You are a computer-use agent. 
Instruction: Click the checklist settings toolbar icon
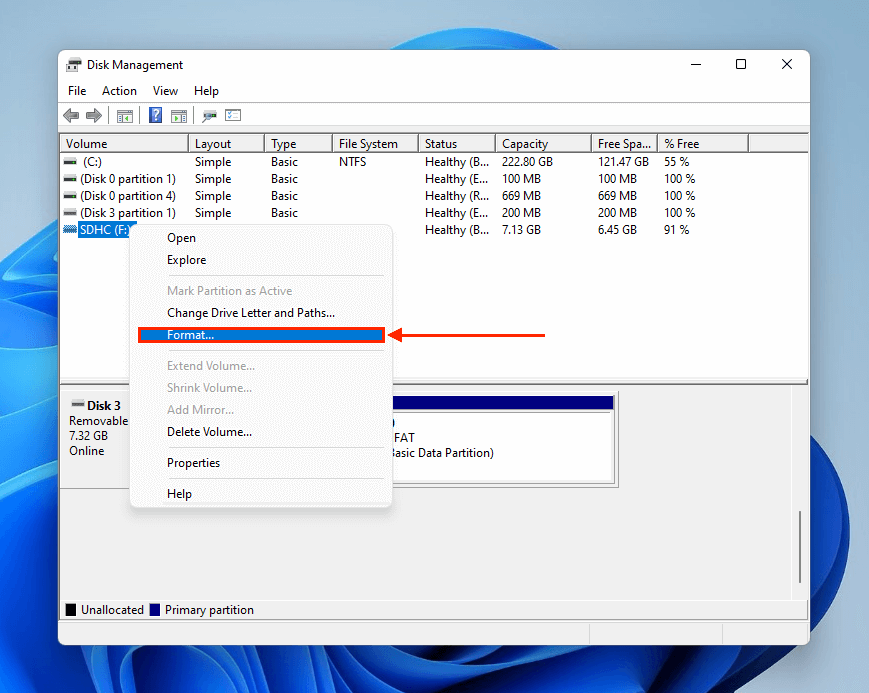(x=233, y=116)
